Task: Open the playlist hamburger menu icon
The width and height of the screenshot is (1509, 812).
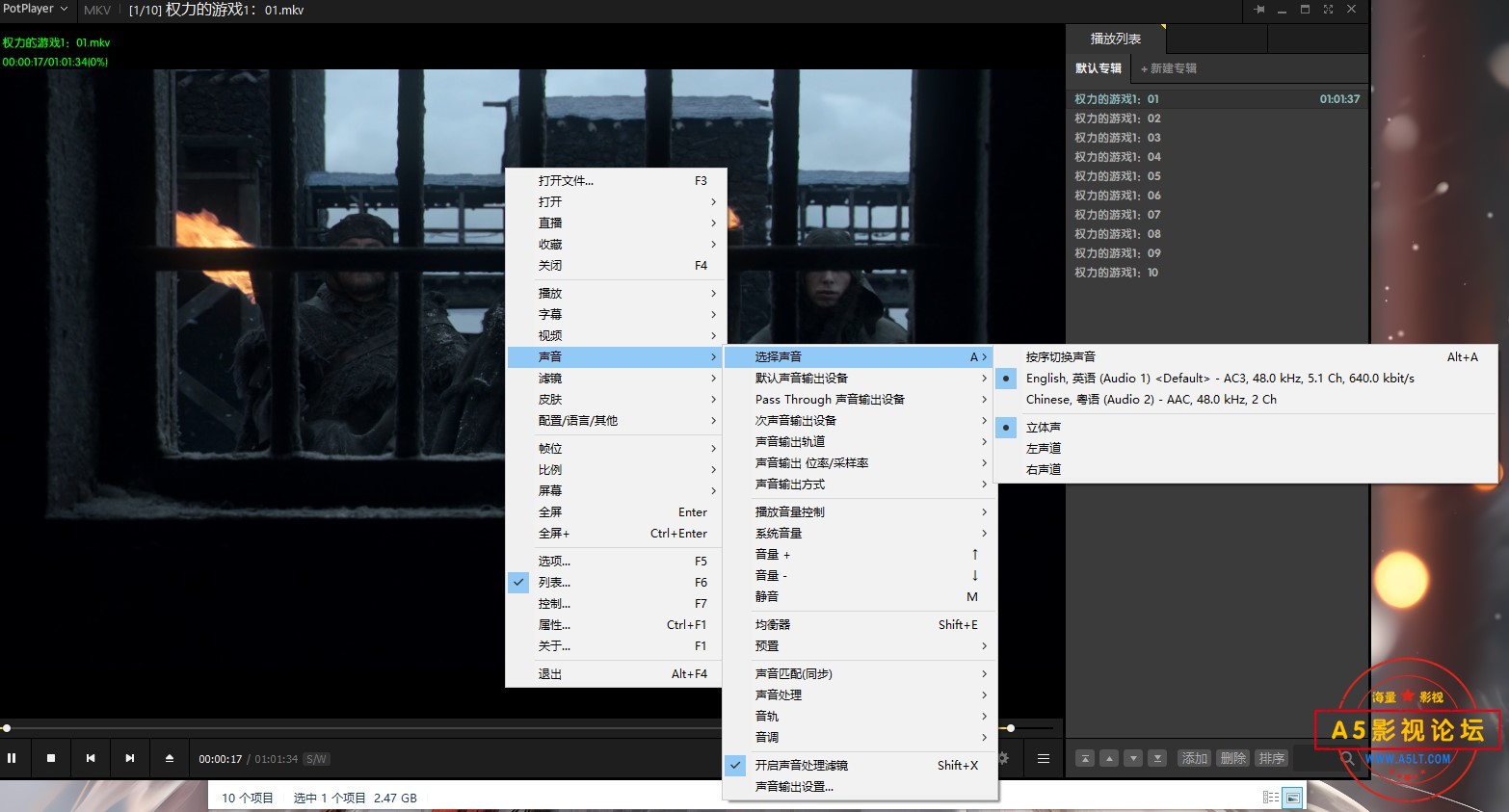Action: 1044,758
